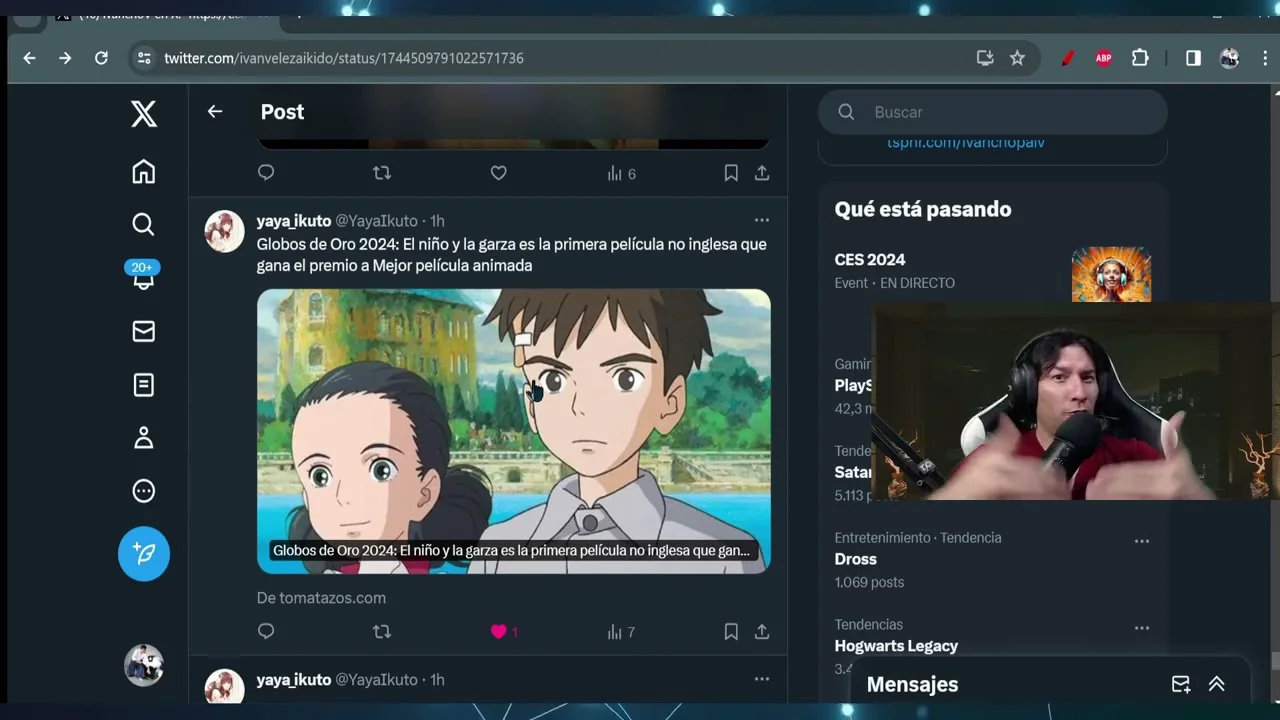
Task: Focus the Buscar search field
Action: tap(993, 112)
